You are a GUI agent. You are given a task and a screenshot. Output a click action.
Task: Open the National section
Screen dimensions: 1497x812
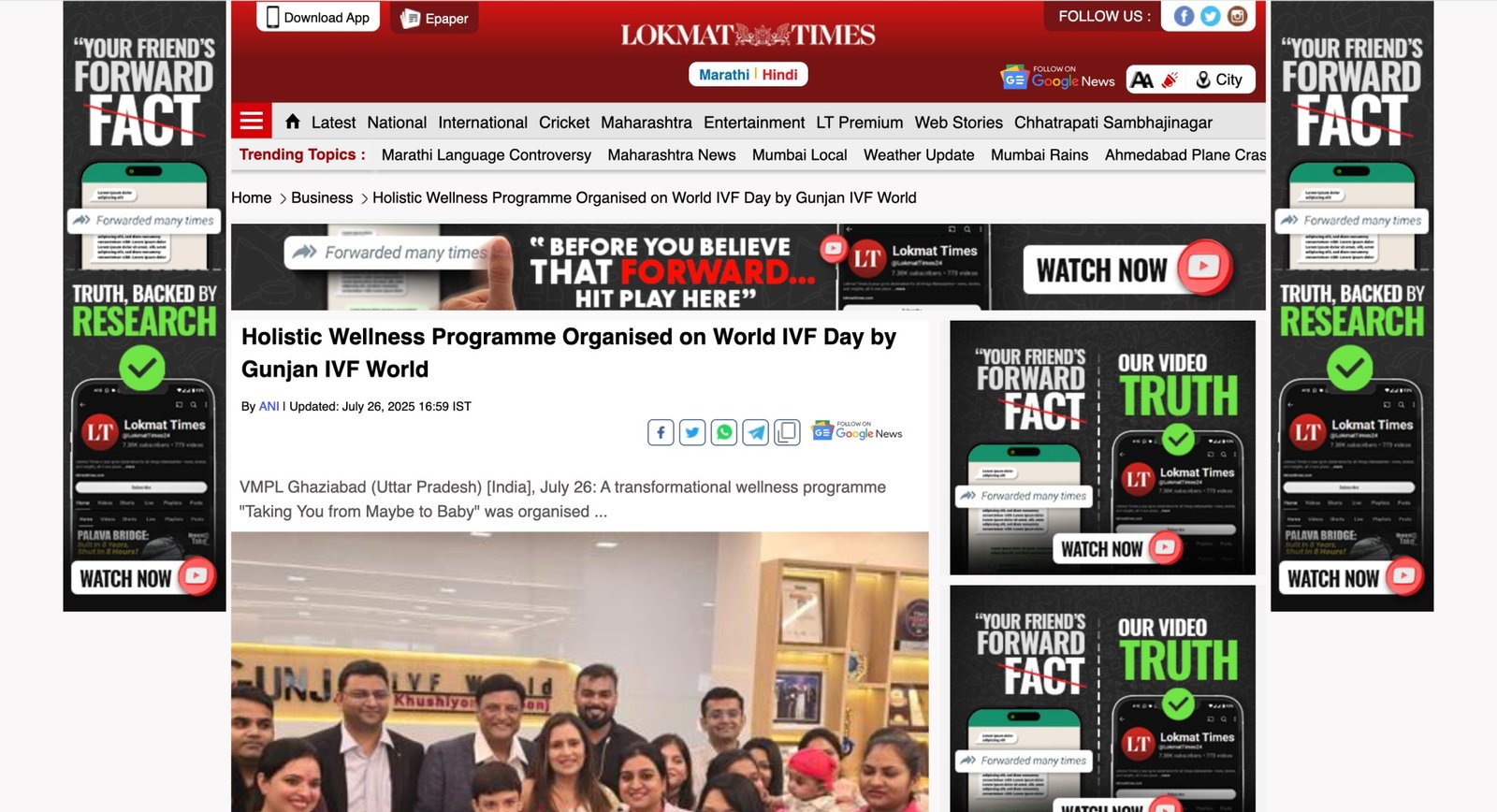click(397, 123)
